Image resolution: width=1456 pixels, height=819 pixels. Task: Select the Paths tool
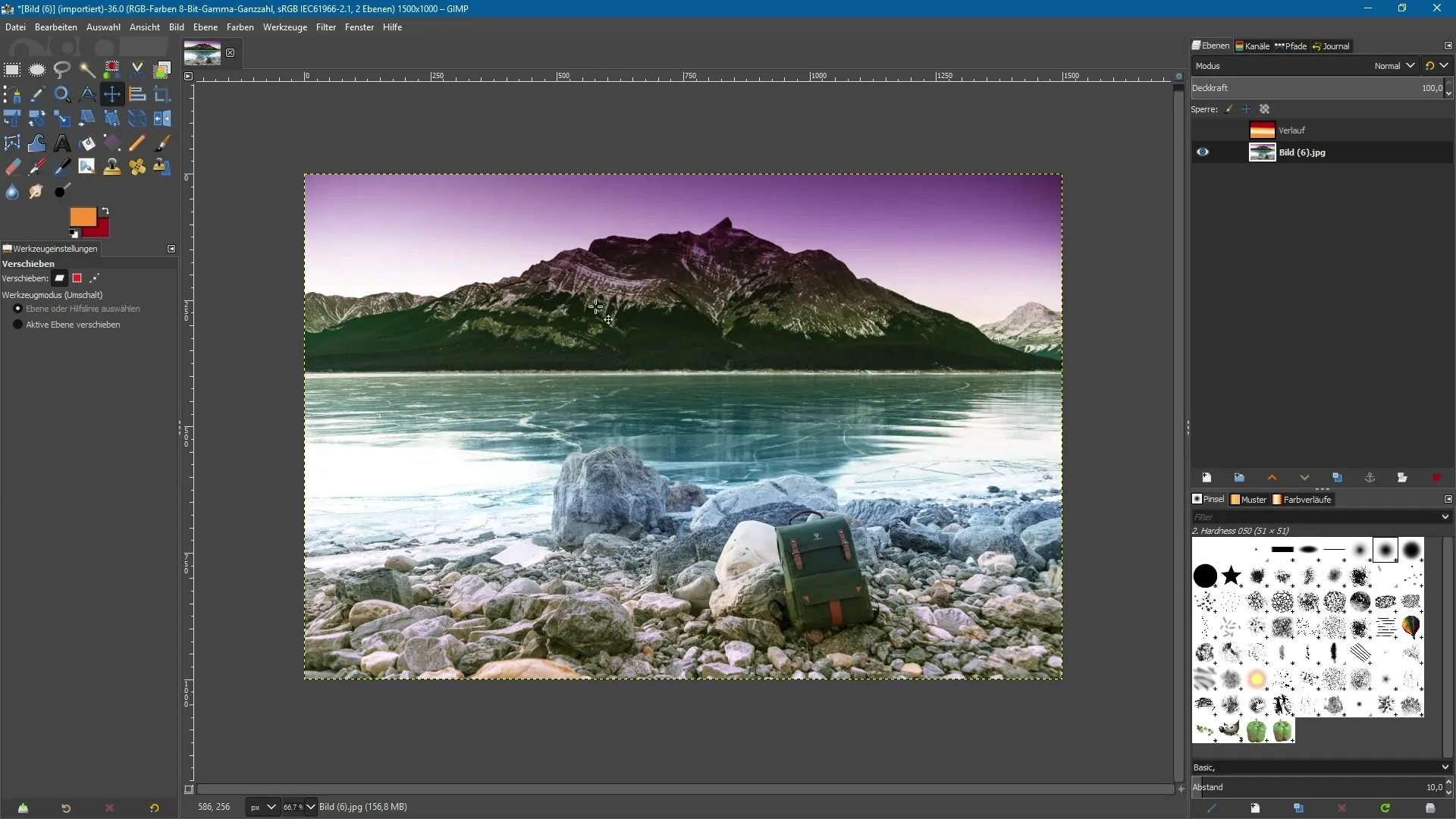click(12, 95)
